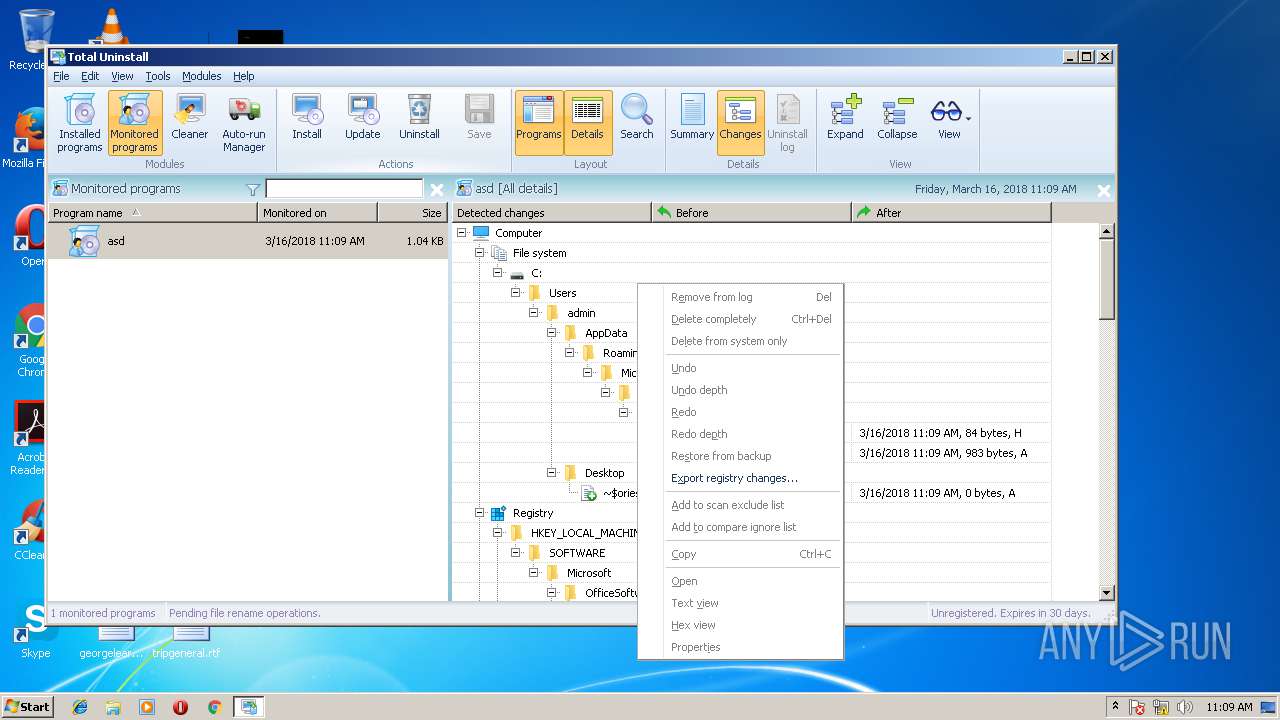Screen dimensions: 1280x720
Task: Open the Auto-run Manager module
Action: pos(244,123)
